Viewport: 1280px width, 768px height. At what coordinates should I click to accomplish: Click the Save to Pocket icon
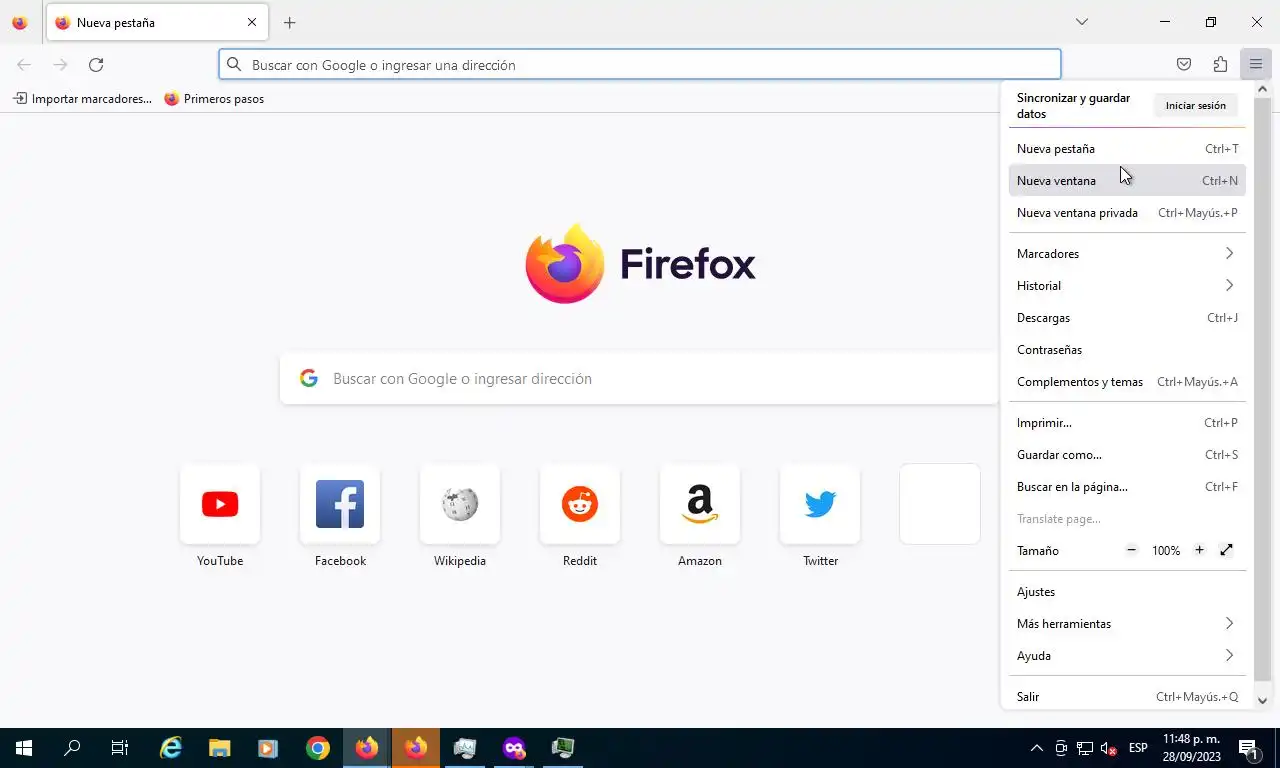pos(1184,65)
